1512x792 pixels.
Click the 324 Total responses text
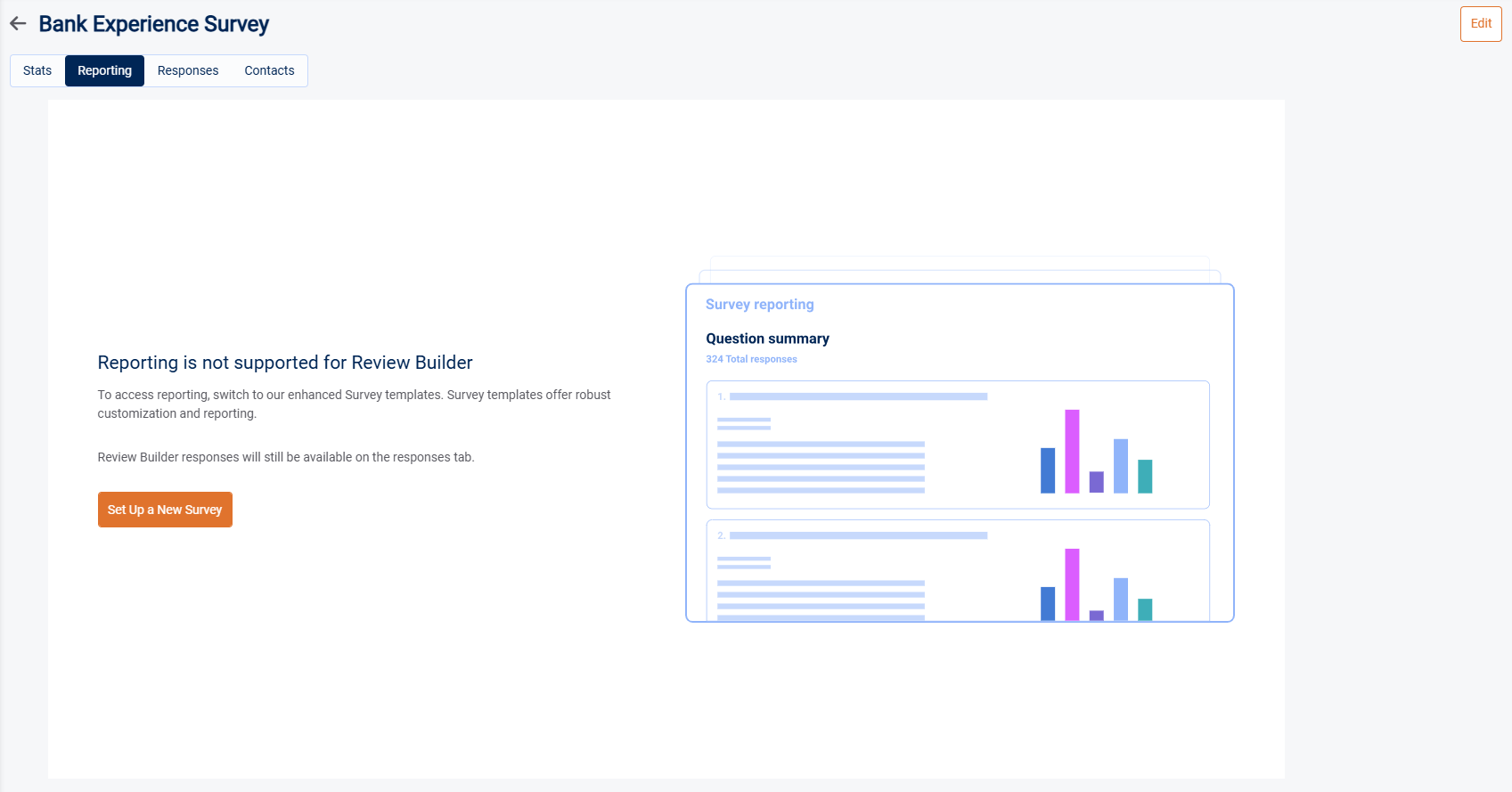tap(751, 359)
